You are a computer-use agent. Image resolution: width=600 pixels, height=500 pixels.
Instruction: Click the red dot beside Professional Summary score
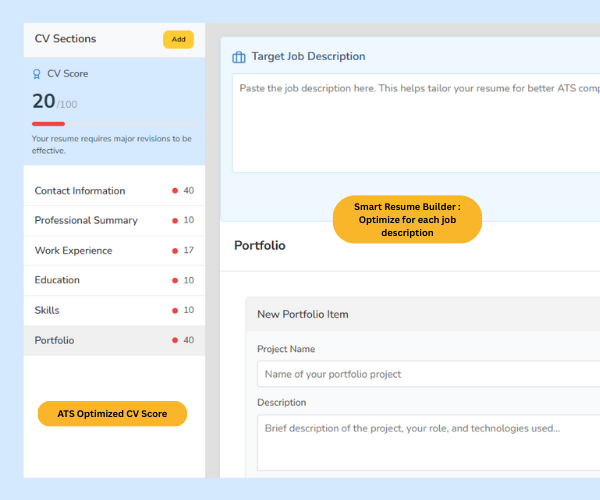pos(174,220)
